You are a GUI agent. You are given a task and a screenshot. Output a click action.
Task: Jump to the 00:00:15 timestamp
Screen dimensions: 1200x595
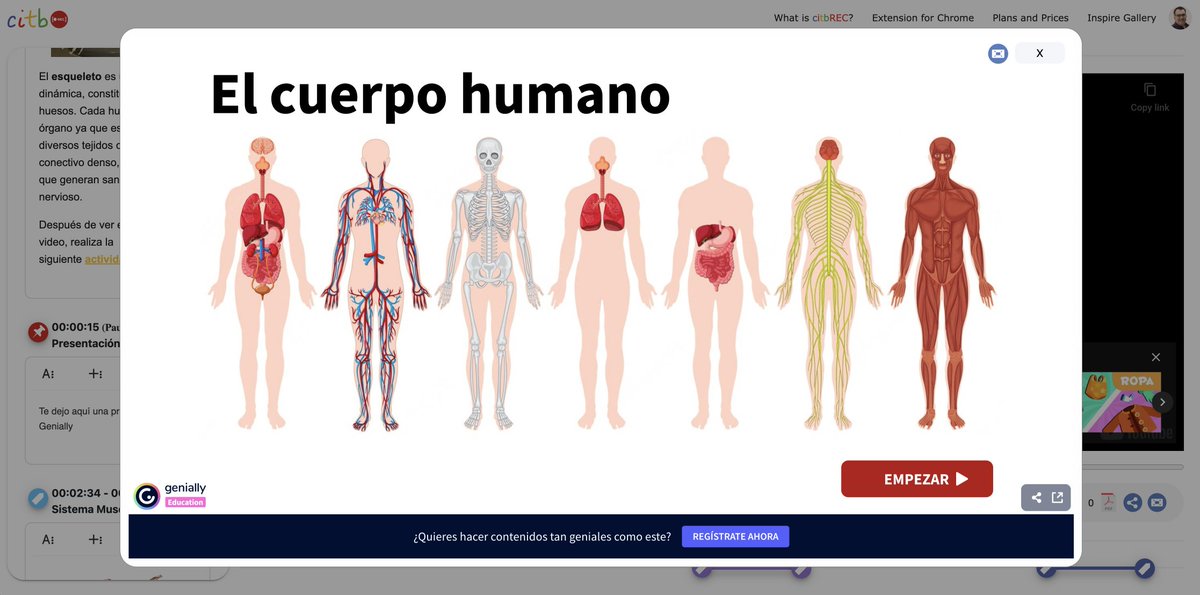(75, 327)
